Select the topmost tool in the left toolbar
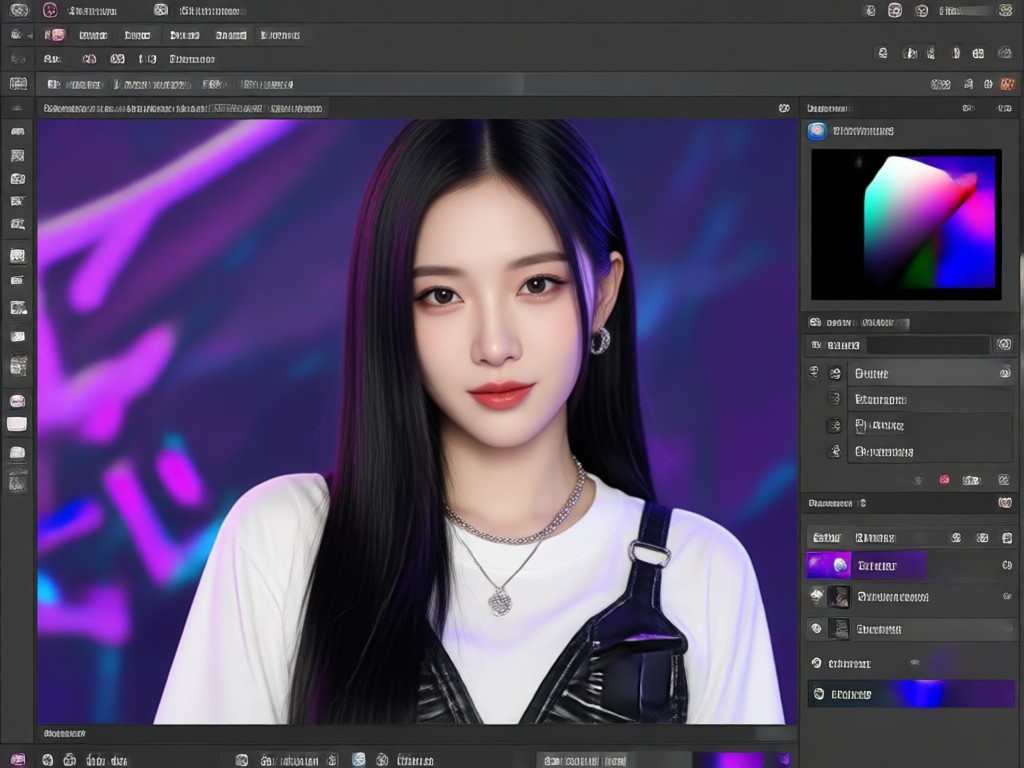This screenshot has width=1024, height=768. pyautogui.click(x=18, y=131)
